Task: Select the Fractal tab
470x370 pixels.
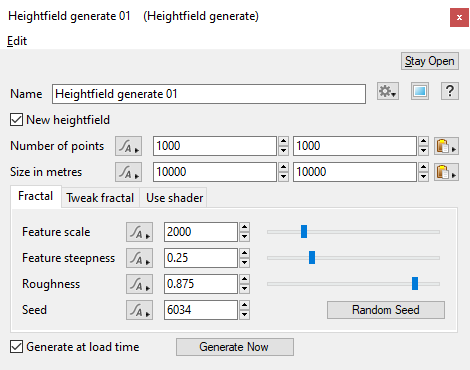Action: pos(36,196)
